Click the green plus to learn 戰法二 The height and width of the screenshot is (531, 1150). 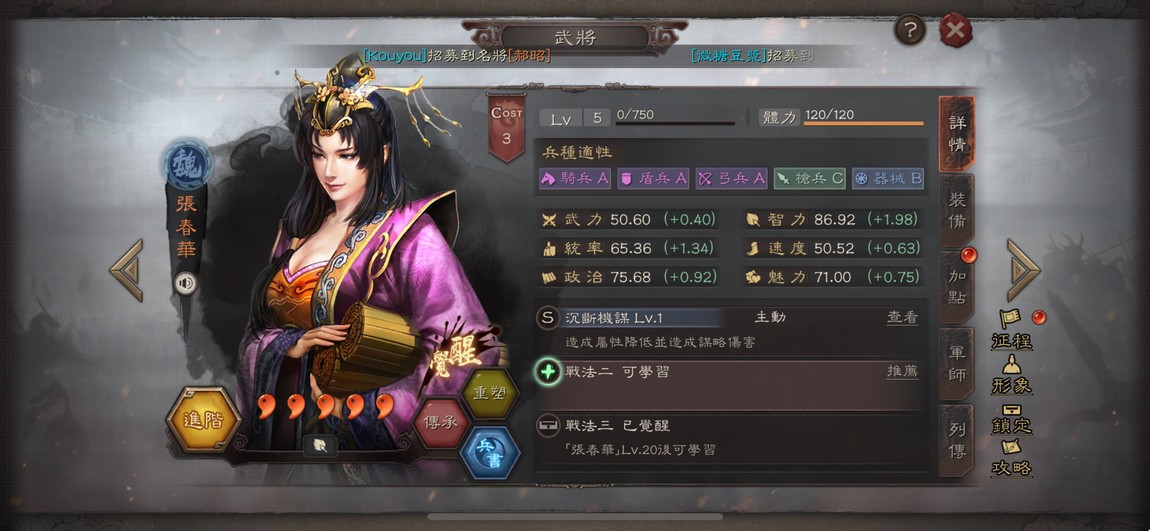548,372
